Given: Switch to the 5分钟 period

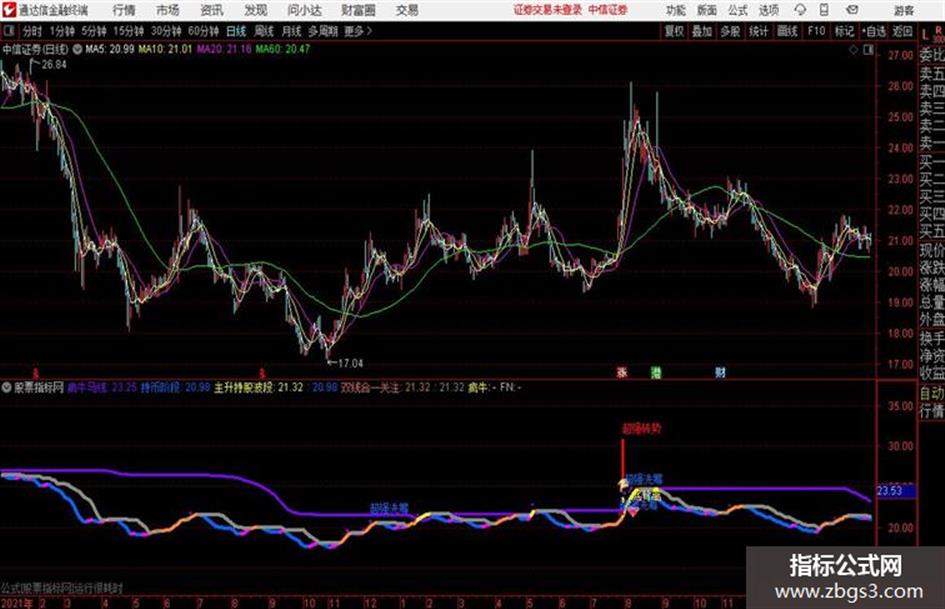Looking at the screenshot, I should pos(94,31).
